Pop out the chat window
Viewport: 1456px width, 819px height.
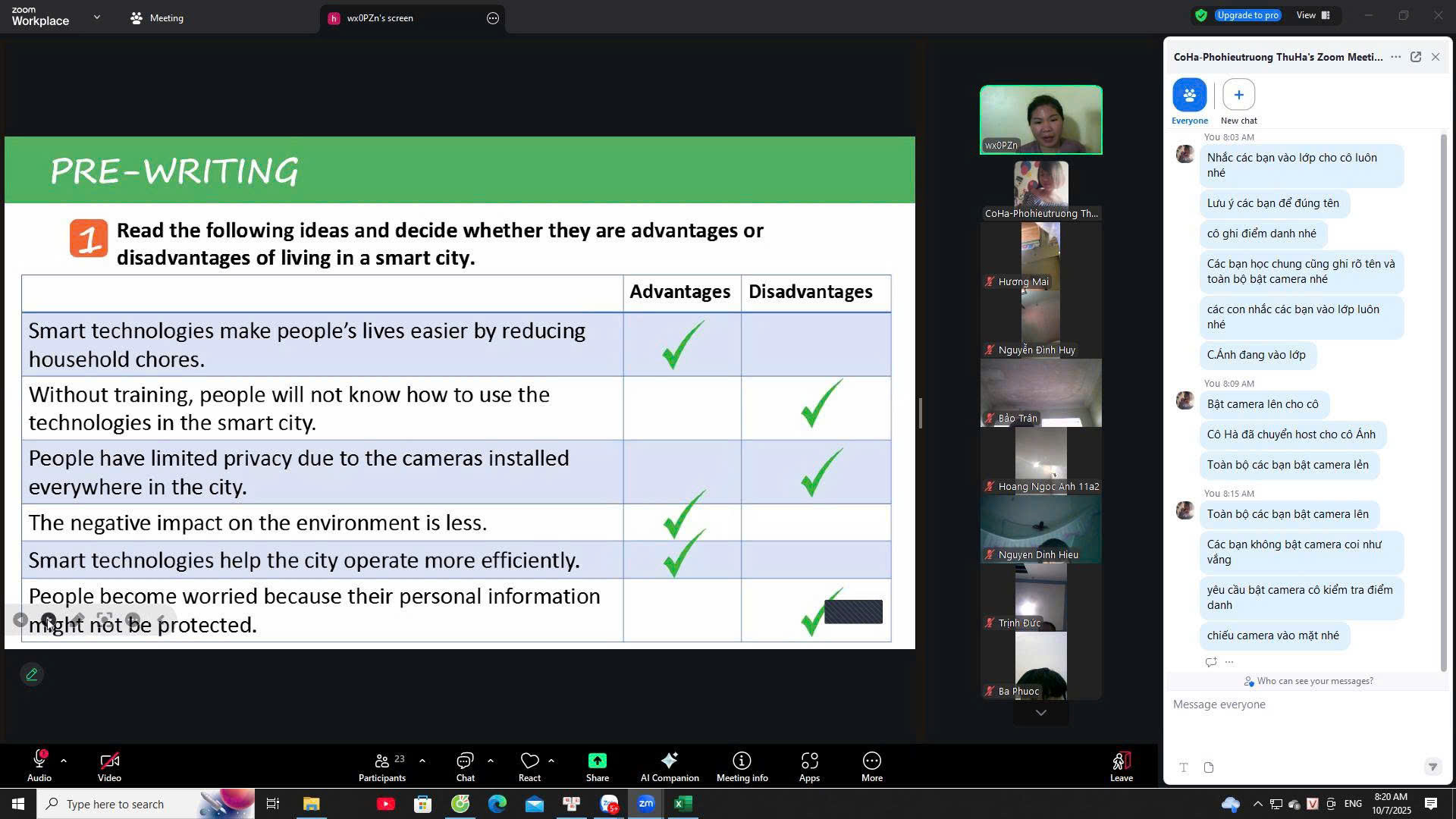(1415, 57)
